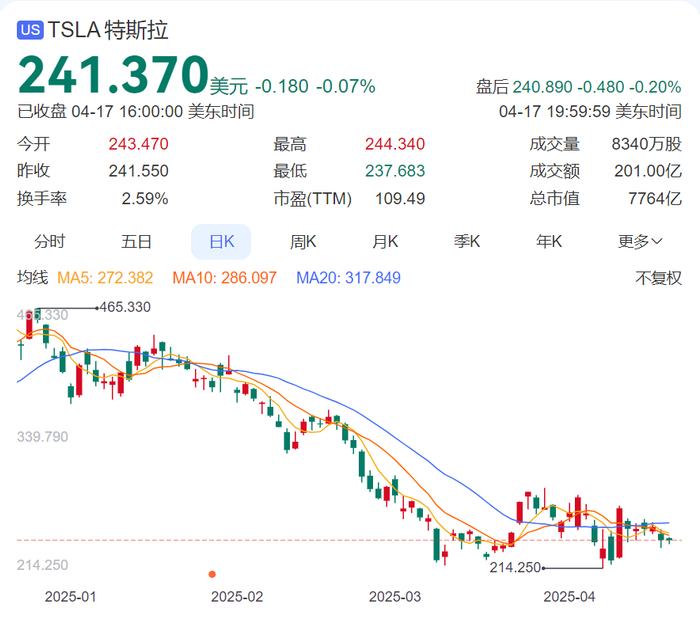Screen dimensions: 700x619
Task: Click the 今开 value 243.470
Action: pyautogui.click(x=138, y=144)
